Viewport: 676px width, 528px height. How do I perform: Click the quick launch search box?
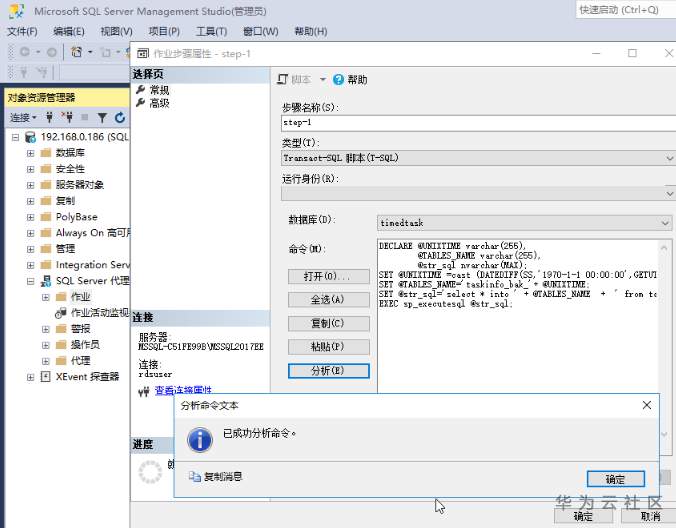pos(625,9)
